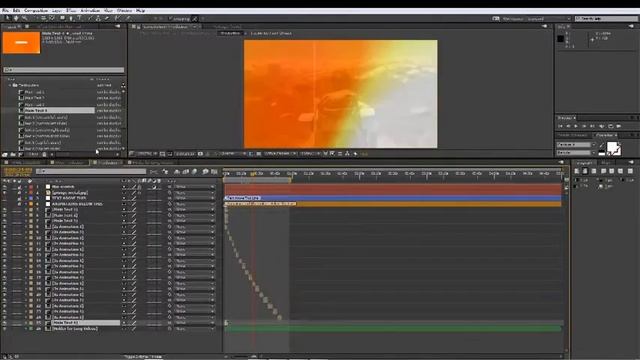The image size is (640, 360).
Task: Expand Main Text 1 layer properties
Action: (26, 210)
